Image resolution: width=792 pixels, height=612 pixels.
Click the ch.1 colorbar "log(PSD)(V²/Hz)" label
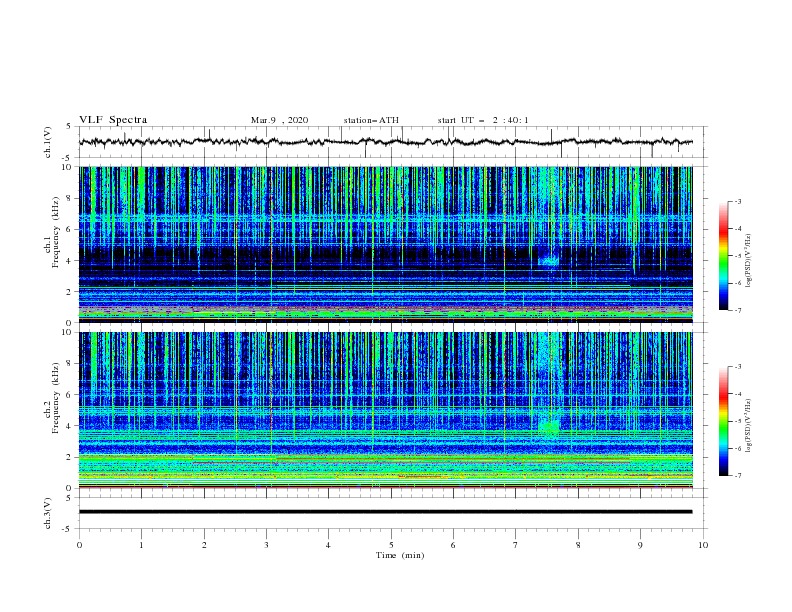(x=748, y=261)
